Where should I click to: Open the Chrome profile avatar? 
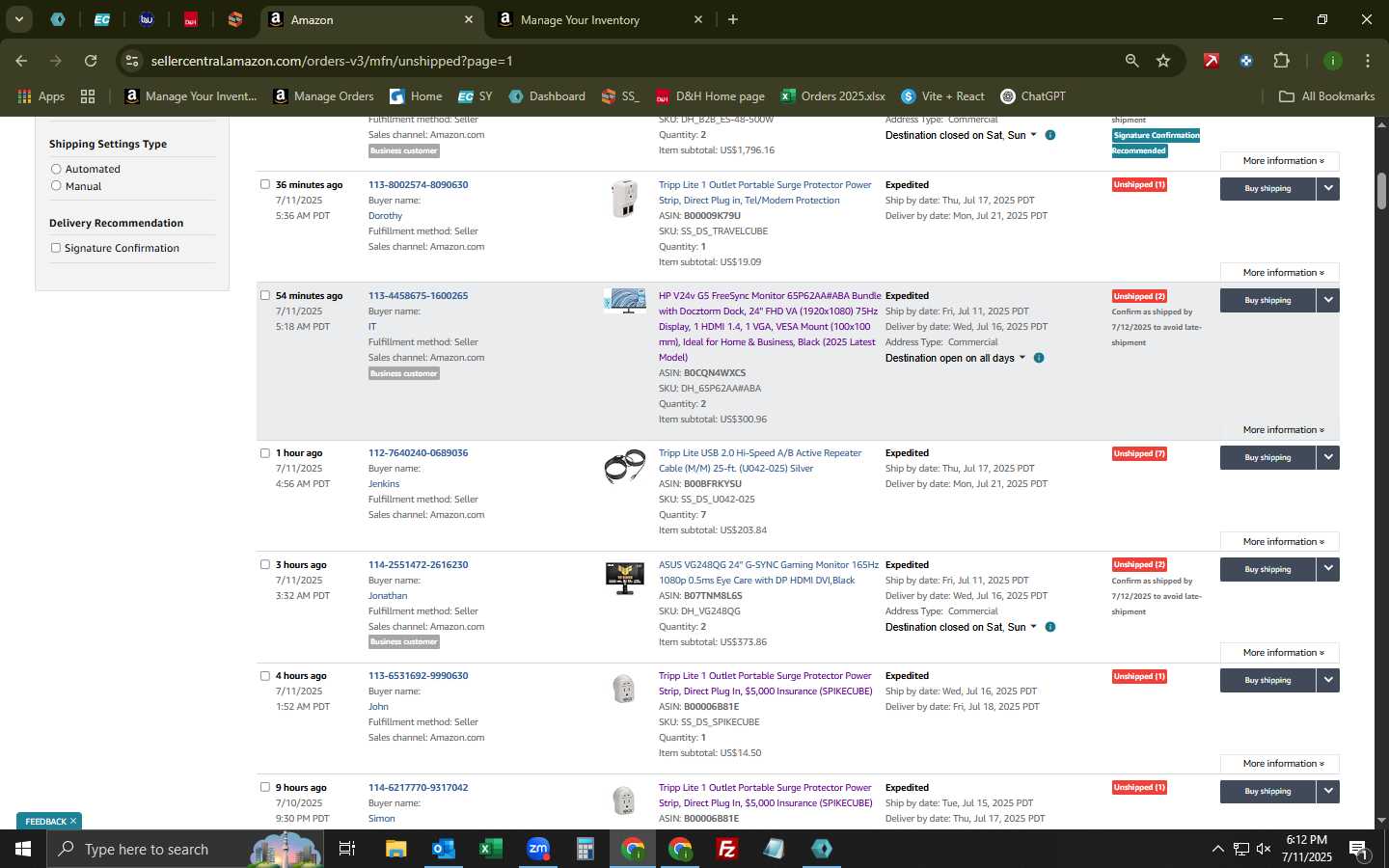click(x=1333, y=61)
